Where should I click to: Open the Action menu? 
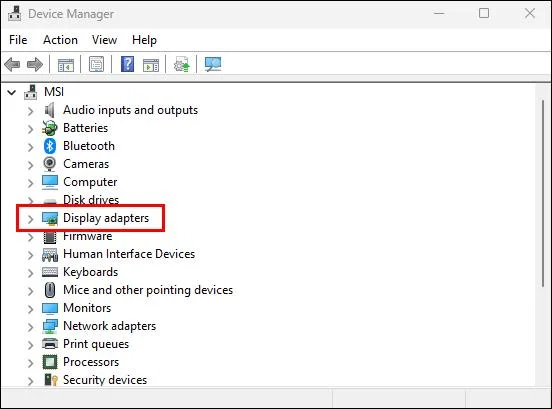point(61,40)
